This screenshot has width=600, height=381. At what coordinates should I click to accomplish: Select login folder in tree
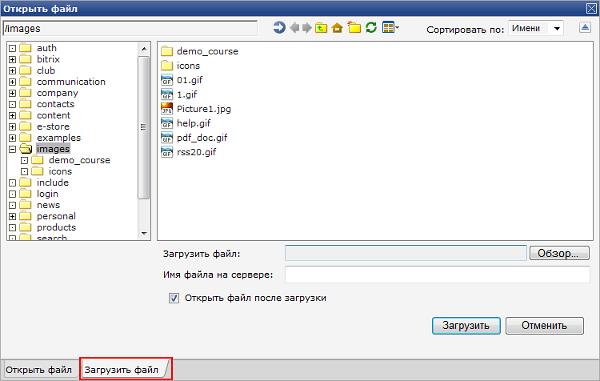tap(47, 194)
